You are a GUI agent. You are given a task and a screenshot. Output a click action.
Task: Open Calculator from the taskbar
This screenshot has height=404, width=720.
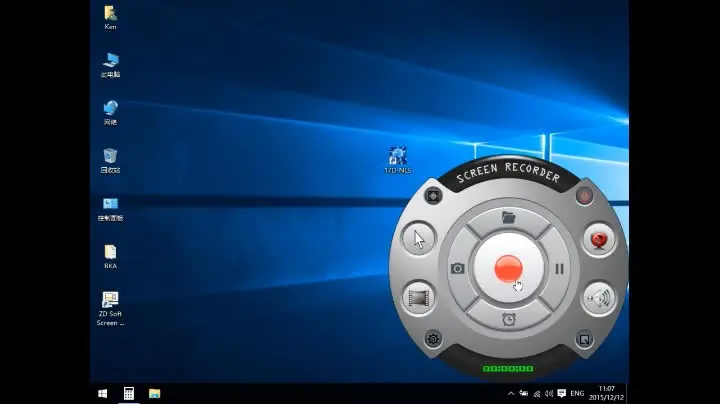[x=129, y=393]
